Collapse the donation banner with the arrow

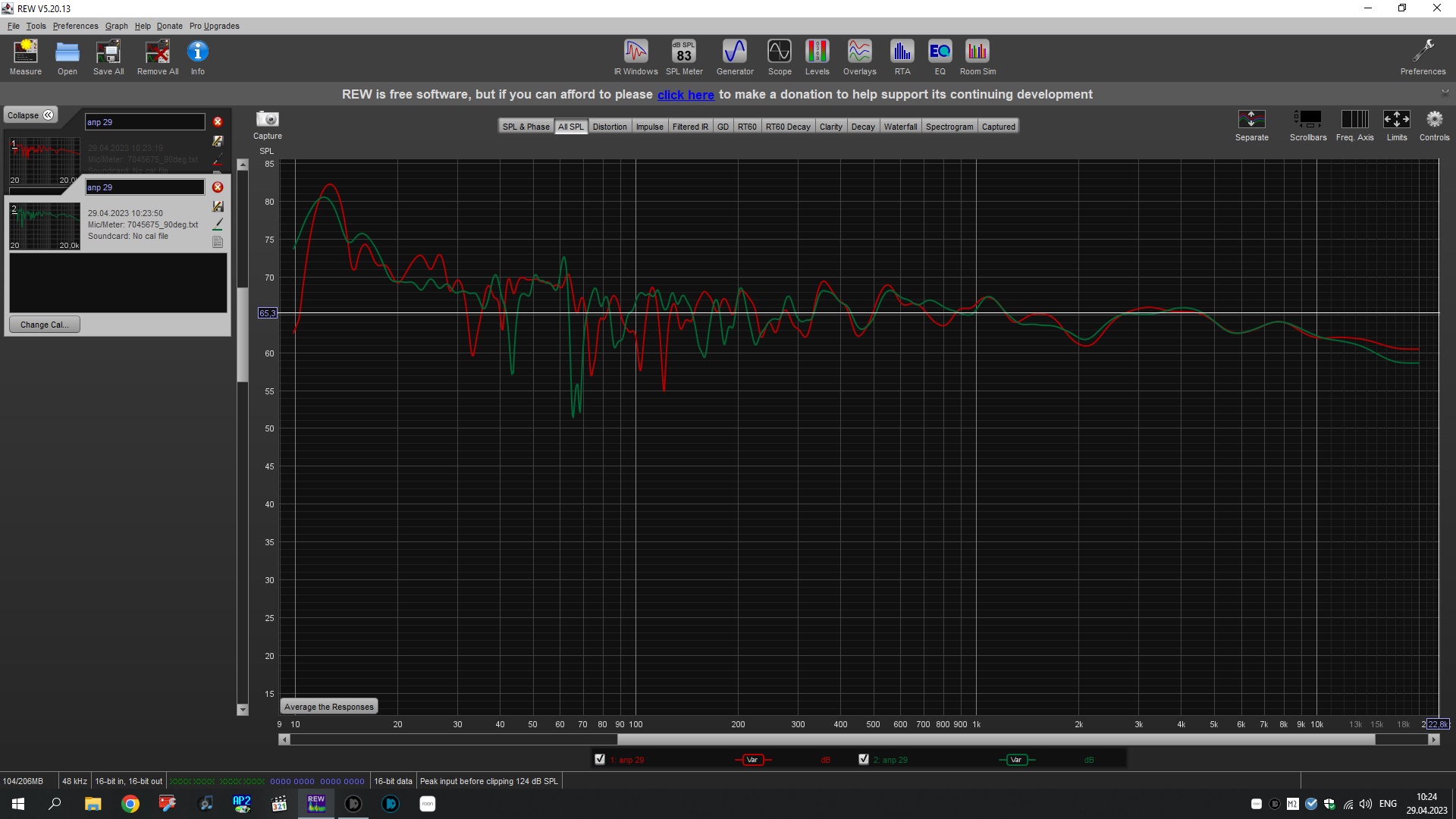(x=1444, y=93)
